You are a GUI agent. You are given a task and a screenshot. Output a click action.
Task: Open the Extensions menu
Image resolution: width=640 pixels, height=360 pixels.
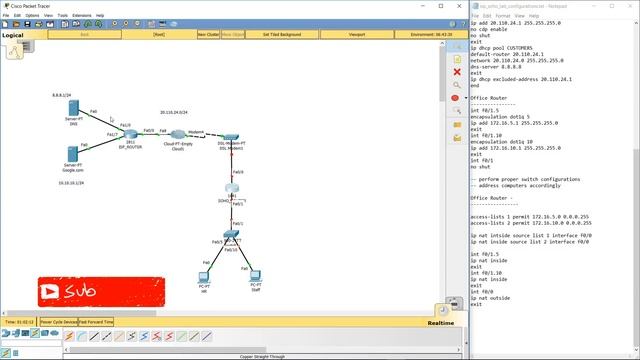click(x=82, y=15)
